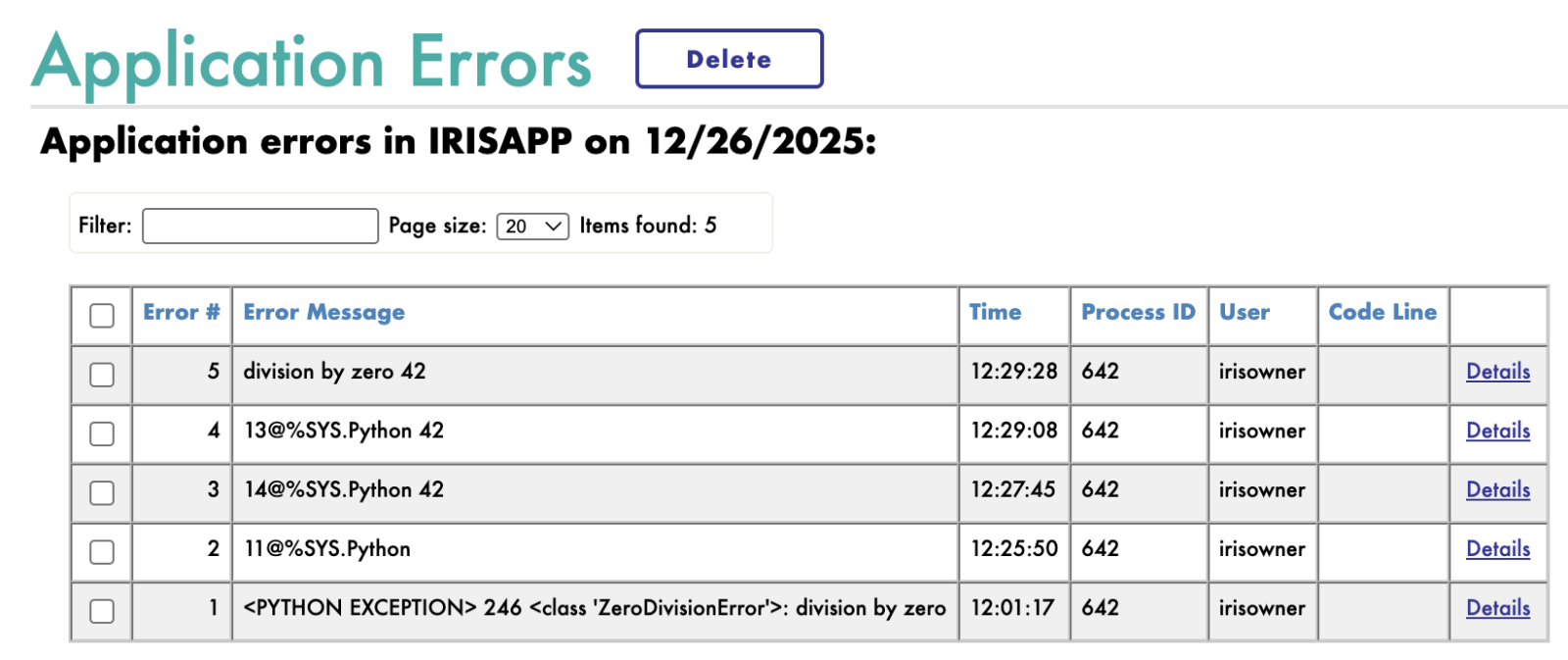Image resolution: width=1568 pixels, height=660 pixels.
Task: Sort by User column header
Action: click(1245, 313)
